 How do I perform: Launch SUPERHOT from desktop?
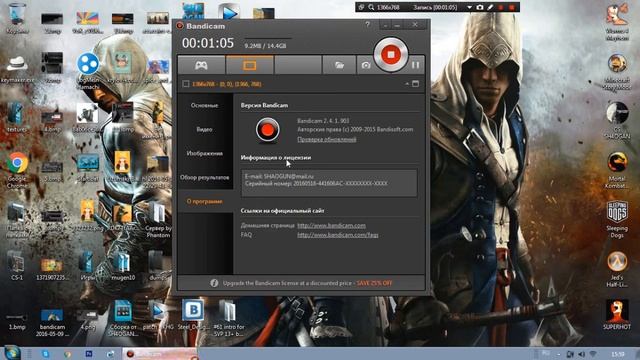tap(617, 315)
